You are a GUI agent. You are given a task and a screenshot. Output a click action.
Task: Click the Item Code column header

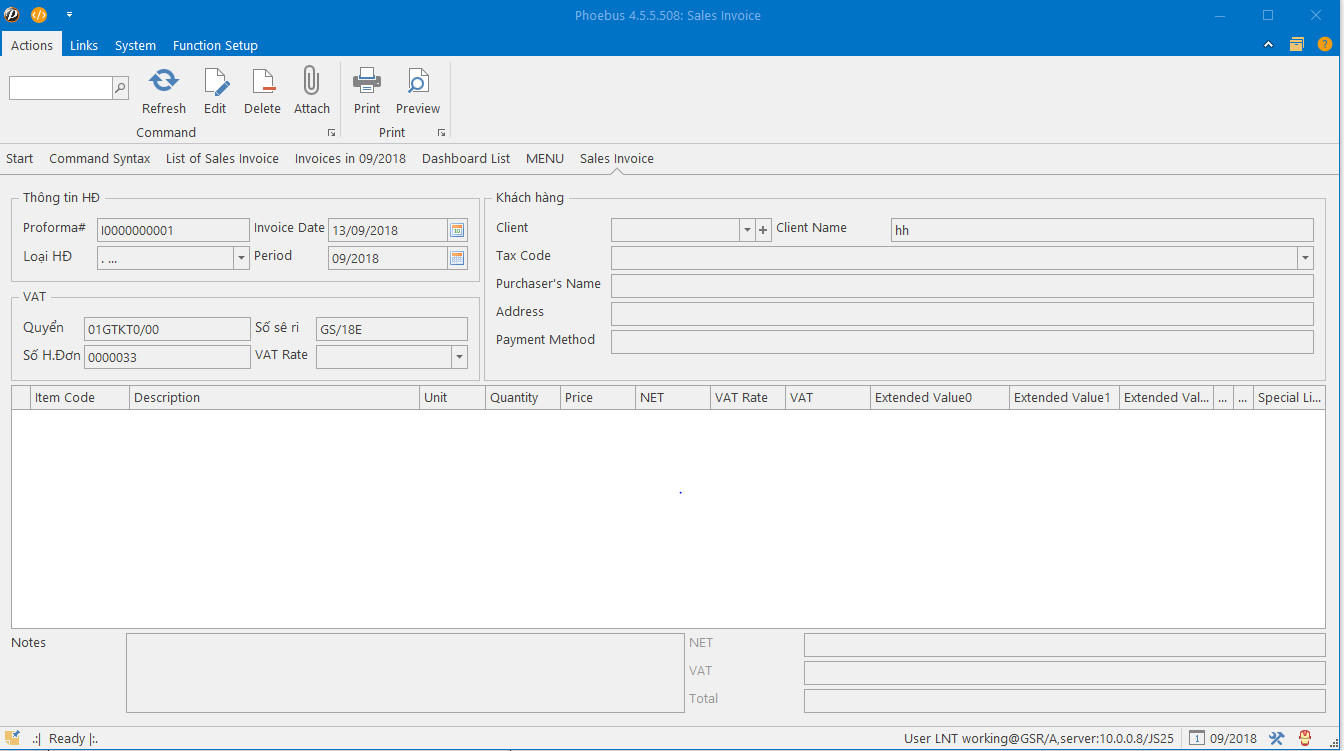click(80, 398)
